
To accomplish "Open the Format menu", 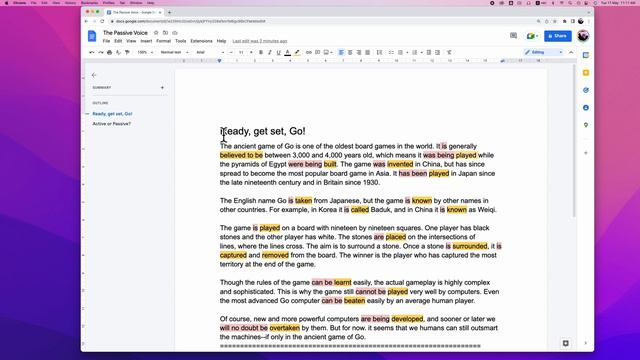I will (x=163, y=41).
